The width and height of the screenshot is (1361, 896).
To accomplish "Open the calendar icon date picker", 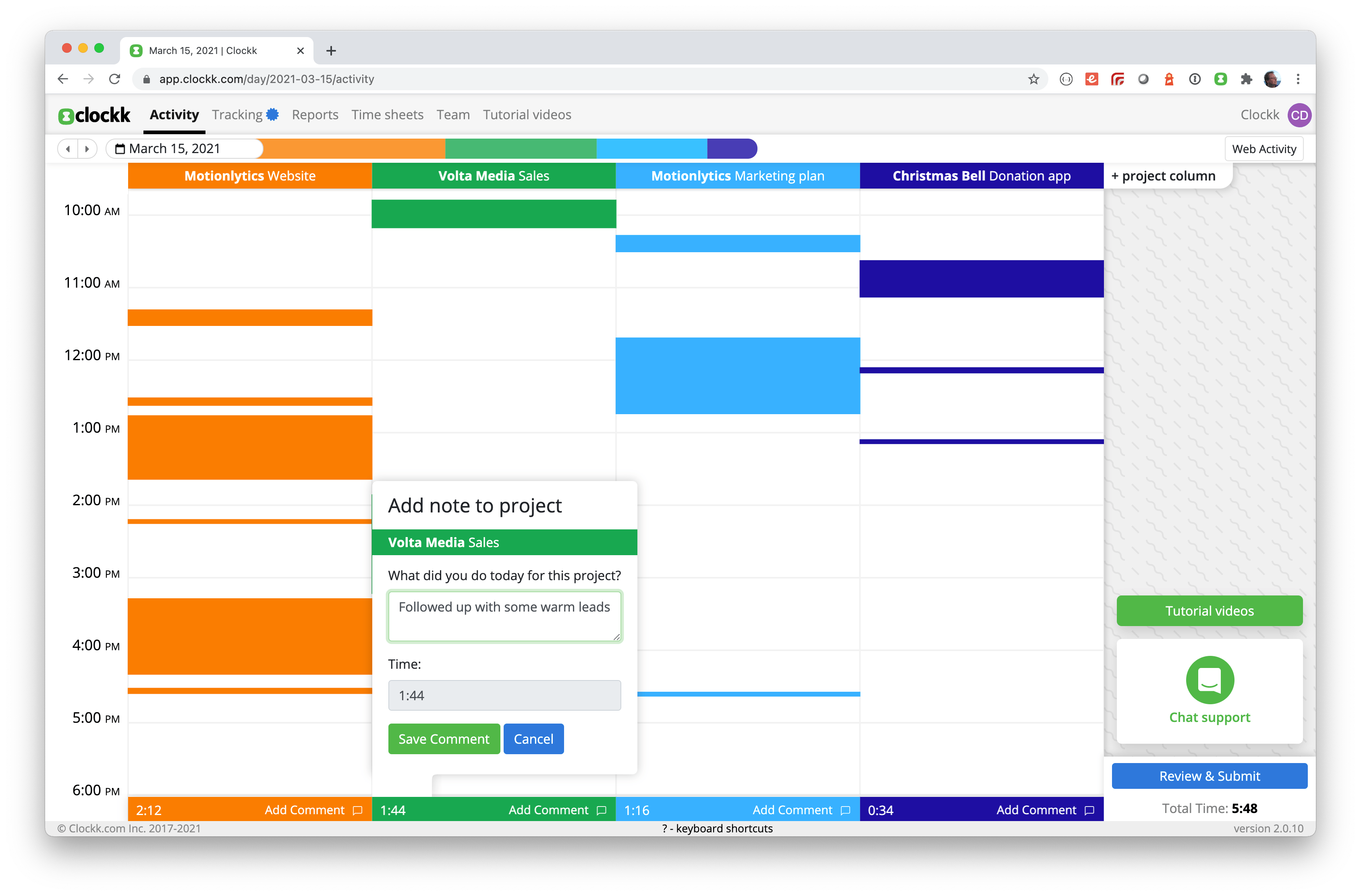I will 120,149.
